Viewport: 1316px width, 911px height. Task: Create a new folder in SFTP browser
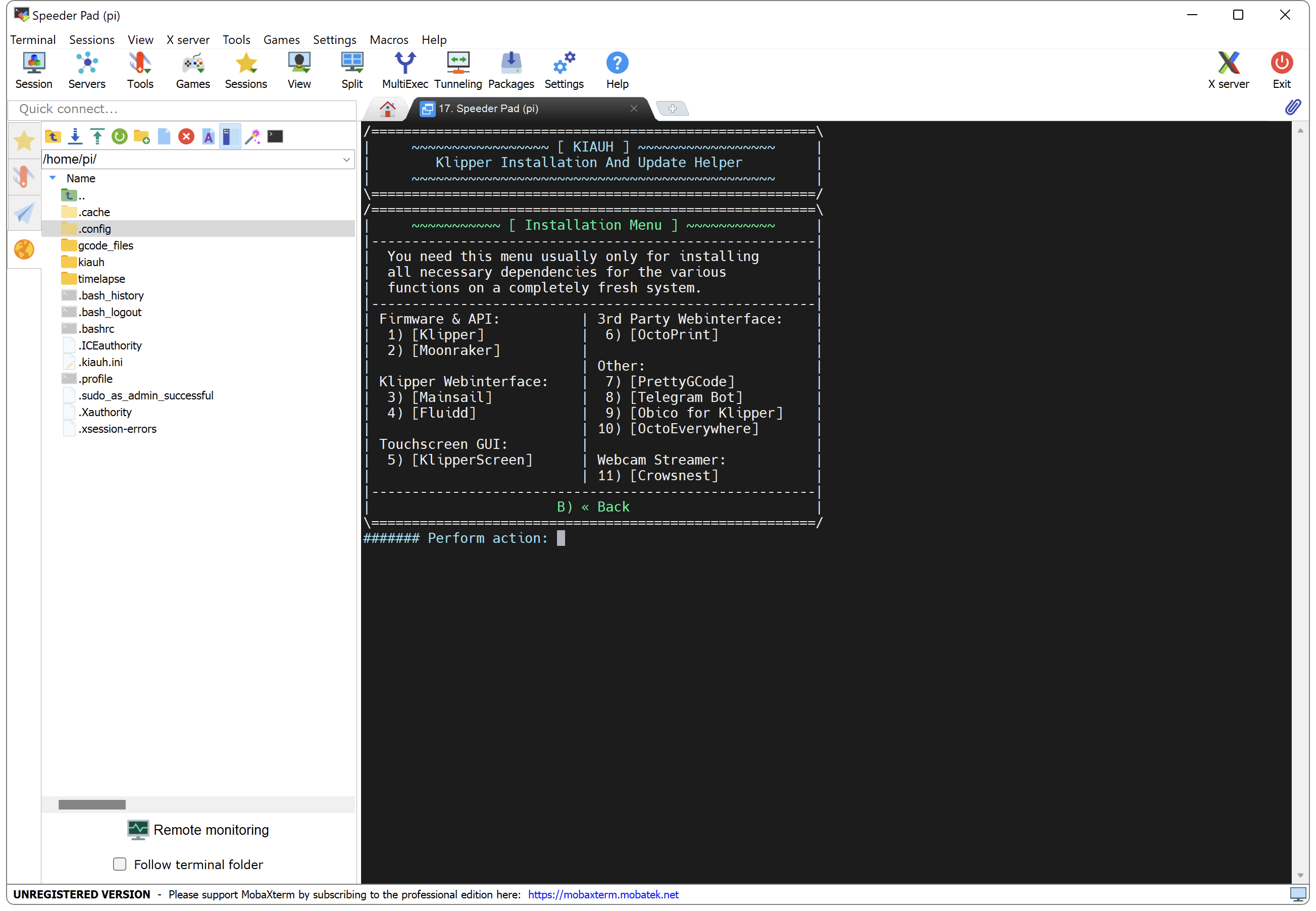click(141, 136)
